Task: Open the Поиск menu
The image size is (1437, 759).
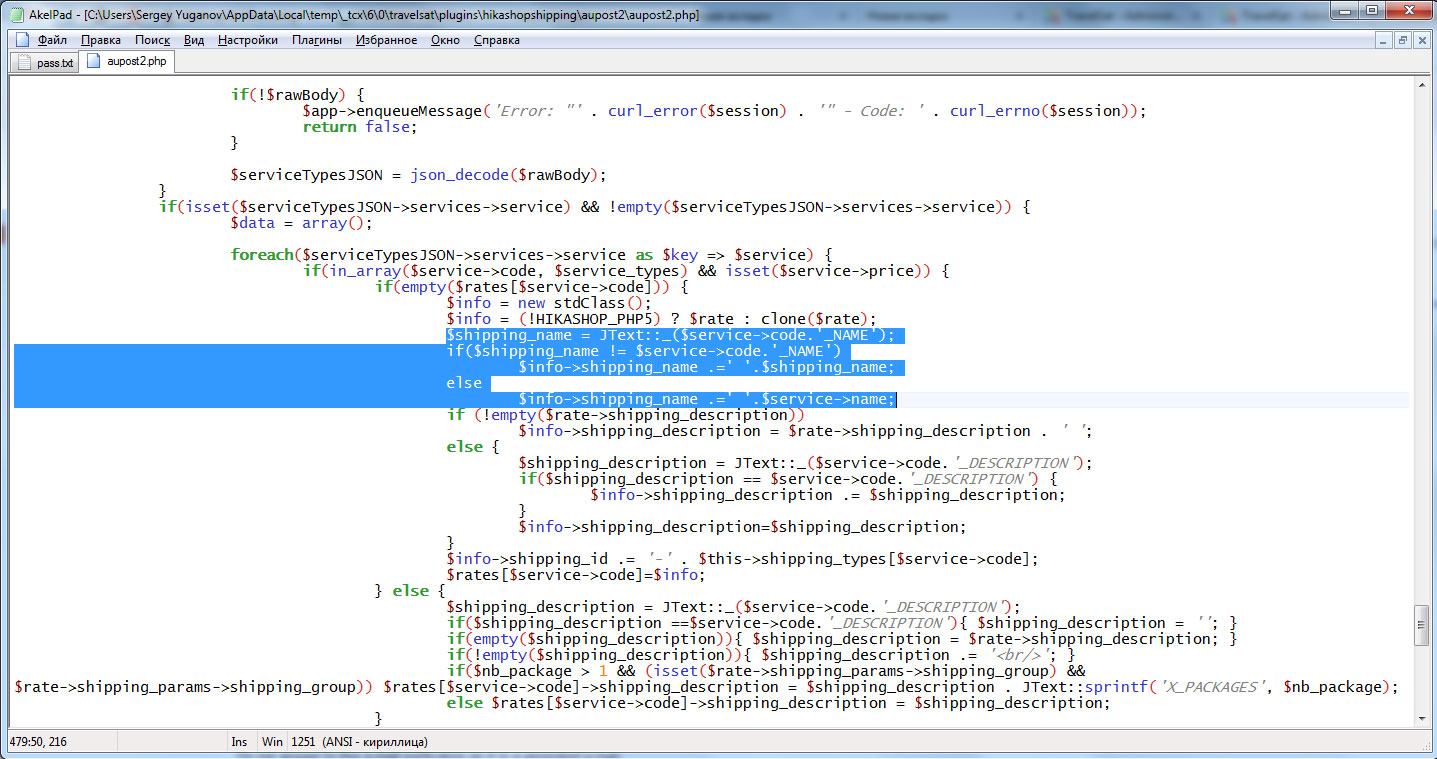Action: coord(152,40)
